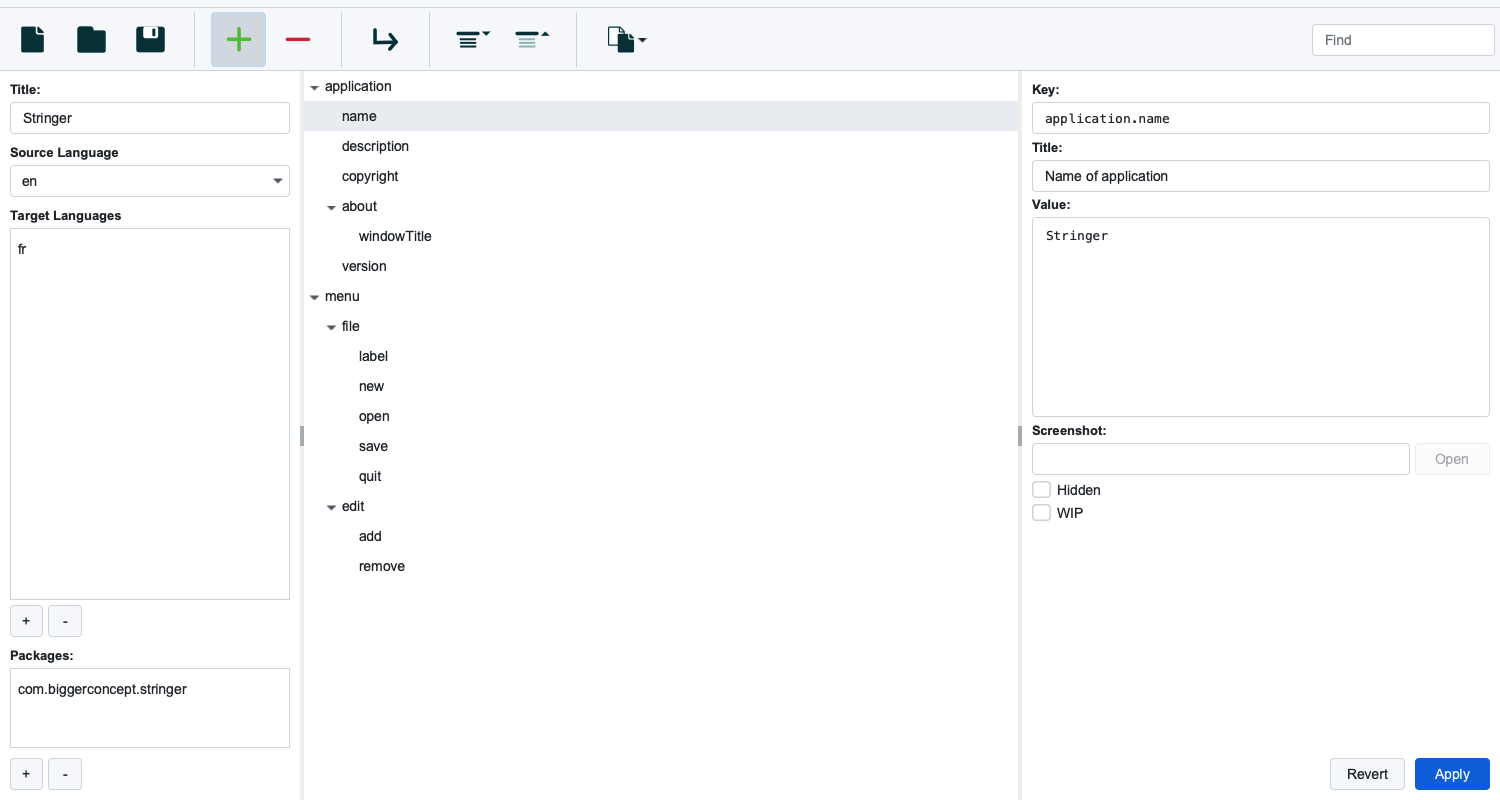The height and width of the screenshot is (800, 1500).
Task: Click the left panel splitter handle
Action: (301, 435)
